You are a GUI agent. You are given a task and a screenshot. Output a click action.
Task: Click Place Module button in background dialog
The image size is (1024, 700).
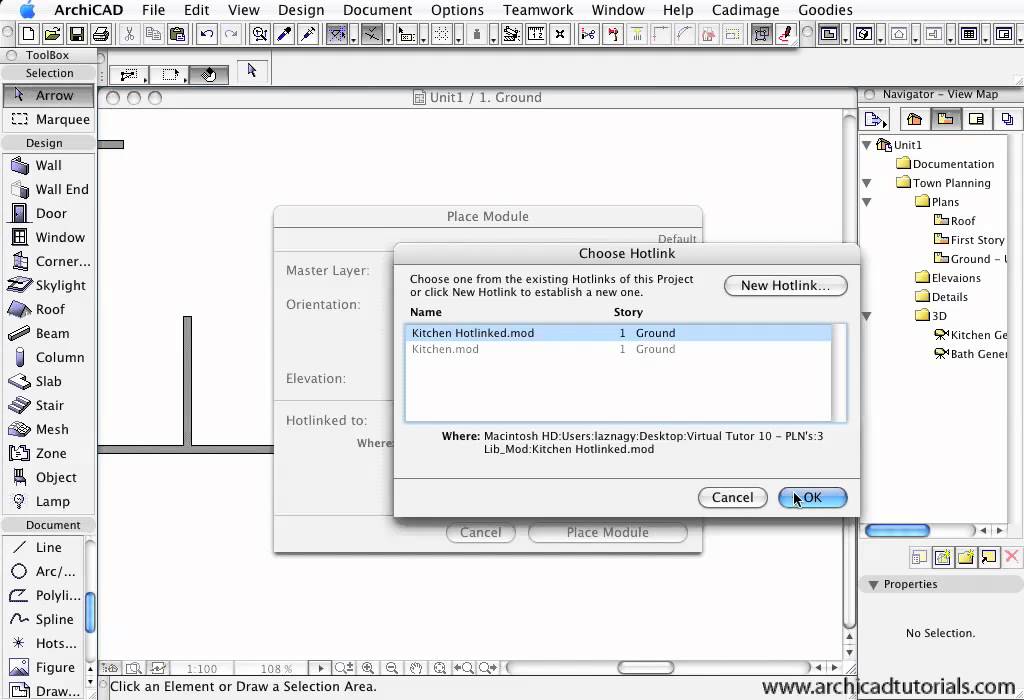[607, 532]
